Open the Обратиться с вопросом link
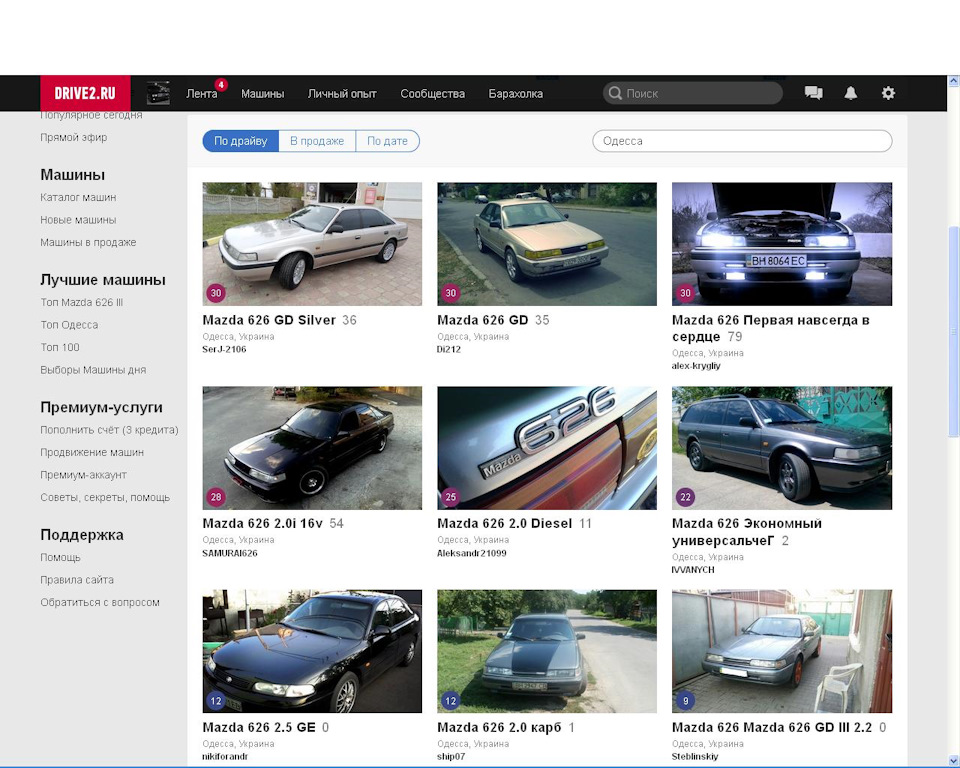The image size is (960, 768). (100, 603)
